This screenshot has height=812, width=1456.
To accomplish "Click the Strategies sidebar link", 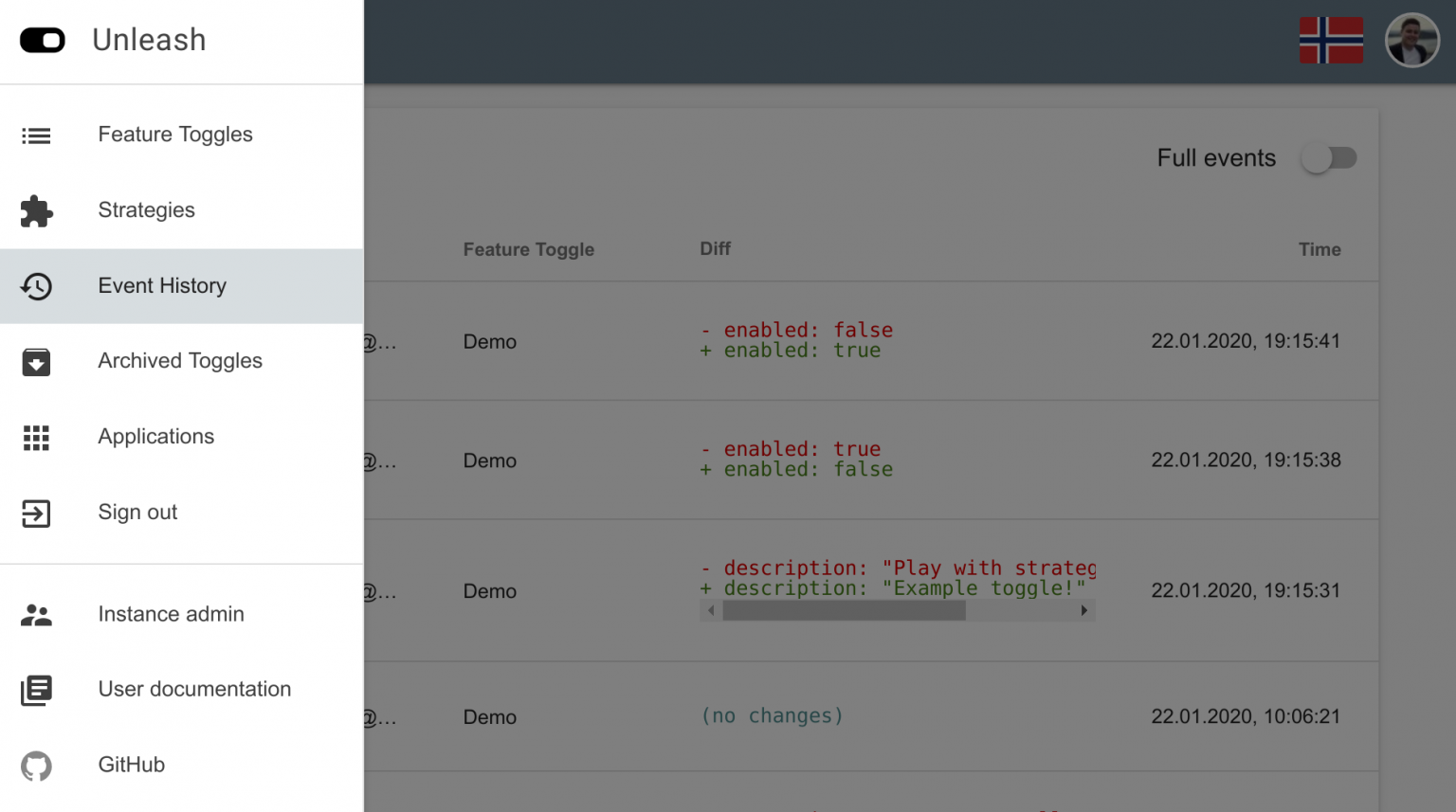I will 146,210.
